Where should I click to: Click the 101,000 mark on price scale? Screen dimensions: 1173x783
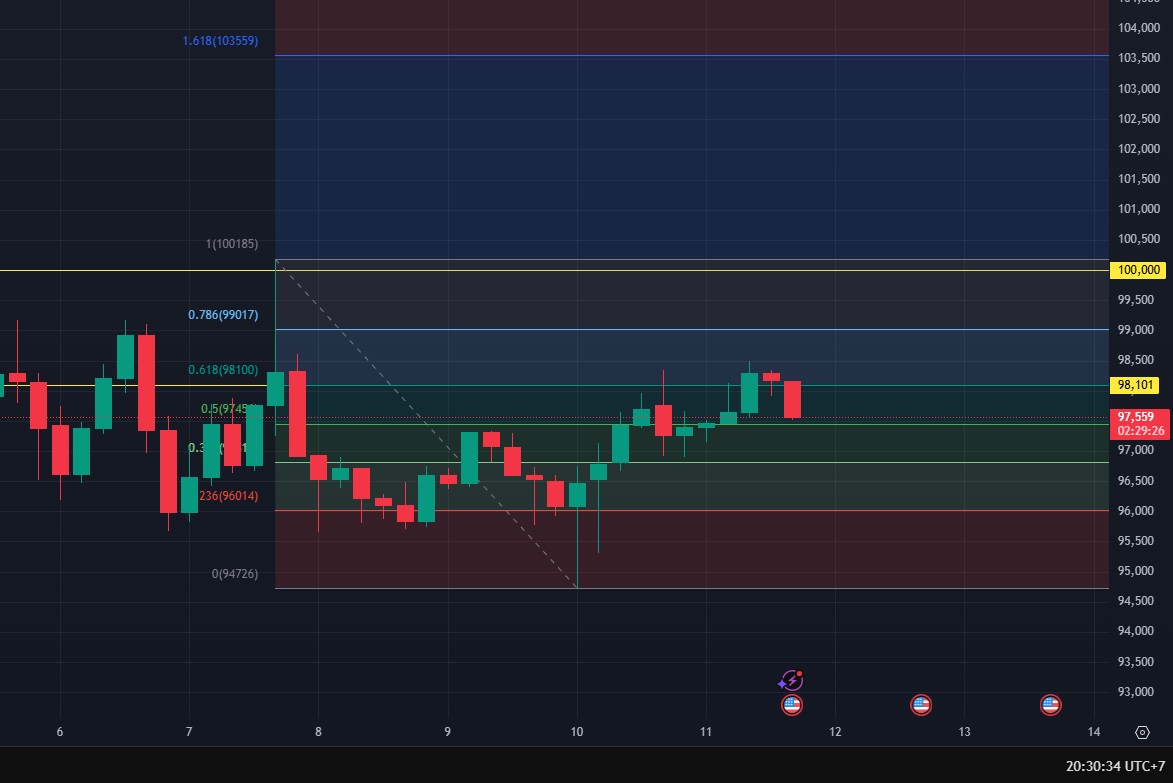tap(1139, 209)
